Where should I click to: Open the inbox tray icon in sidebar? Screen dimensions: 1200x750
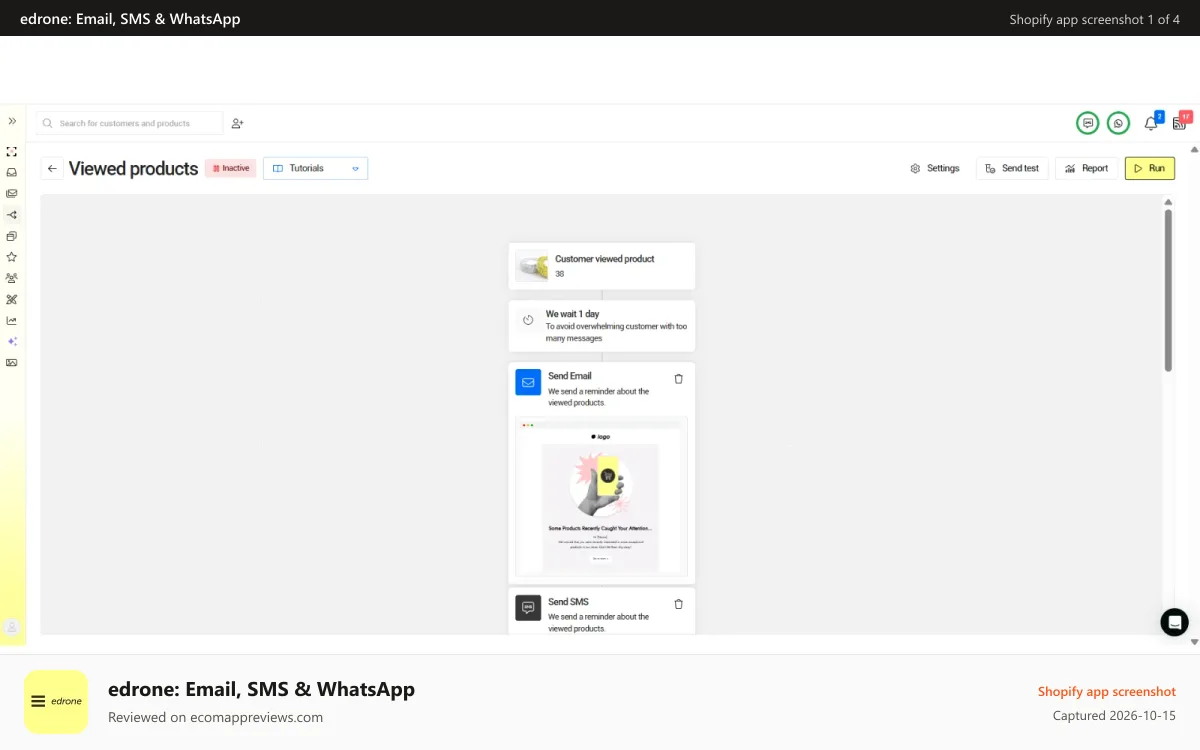click(12, 172)
